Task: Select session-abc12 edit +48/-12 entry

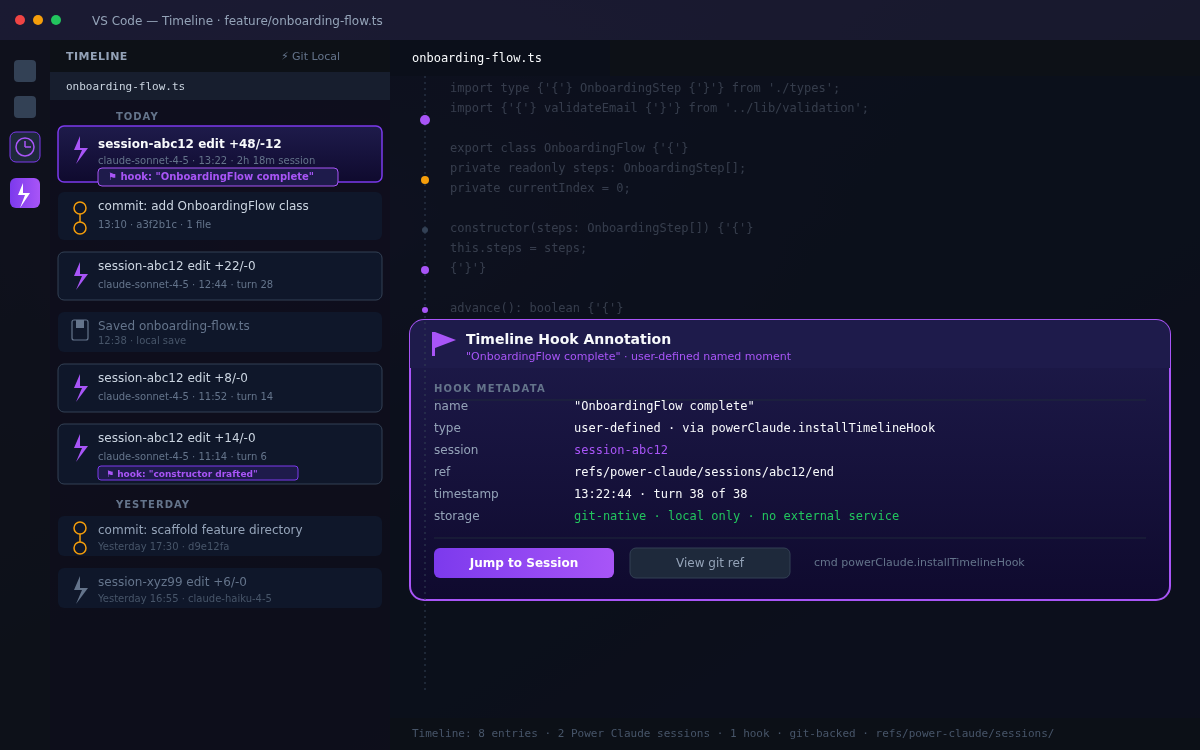Action: coord(220,154)
